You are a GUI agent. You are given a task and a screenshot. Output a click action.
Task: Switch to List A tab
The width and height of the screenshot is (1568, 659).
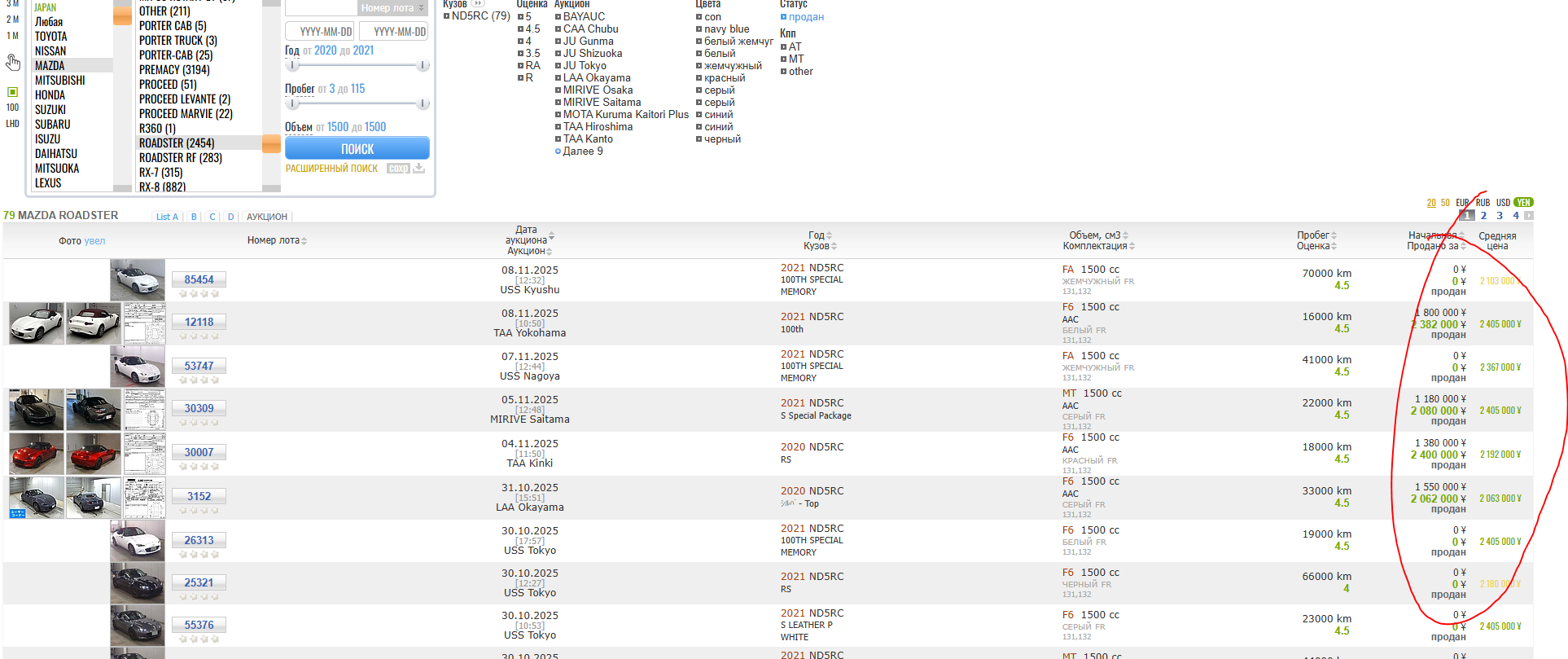click(167, 217)
